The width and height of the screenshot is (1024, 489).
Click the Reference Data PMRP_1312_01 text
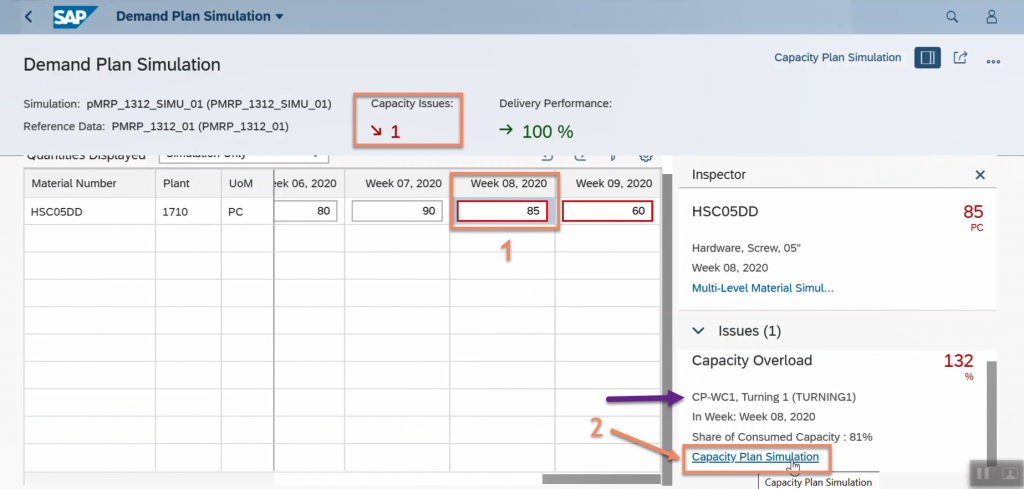[x=200, y=126]
